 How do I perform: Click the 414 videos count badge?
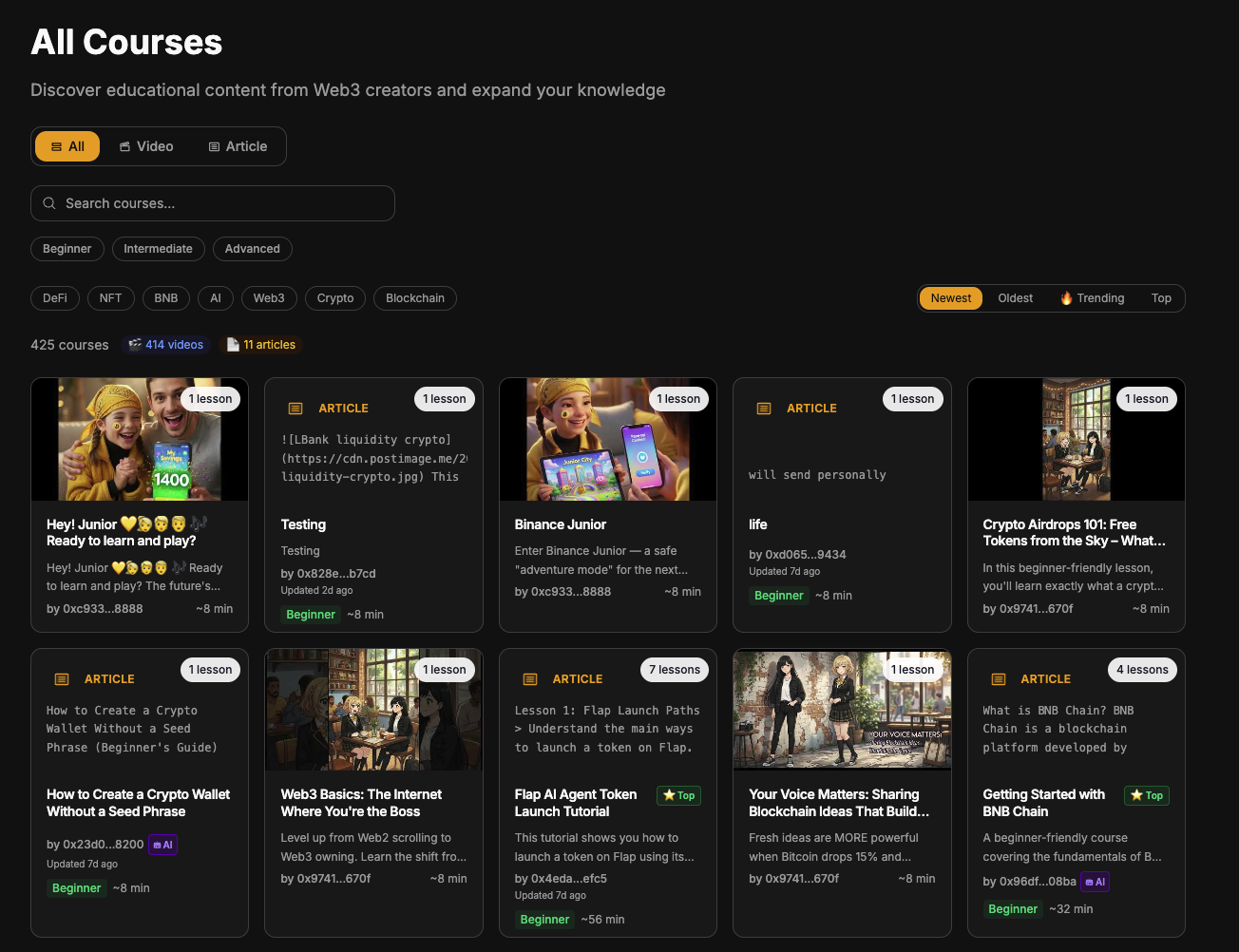165,345
